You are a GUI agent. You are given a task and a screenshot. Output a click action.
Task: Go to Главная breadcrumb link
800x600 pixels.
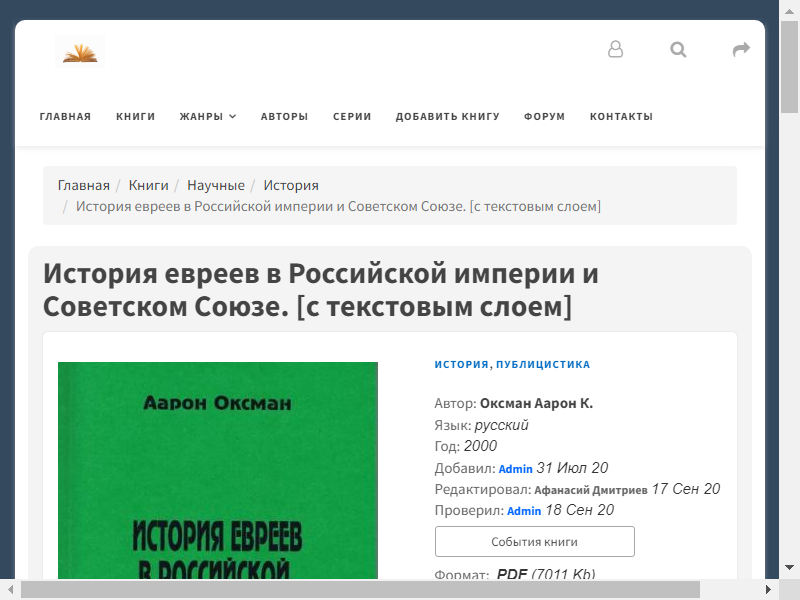click(x=84, y=185)
